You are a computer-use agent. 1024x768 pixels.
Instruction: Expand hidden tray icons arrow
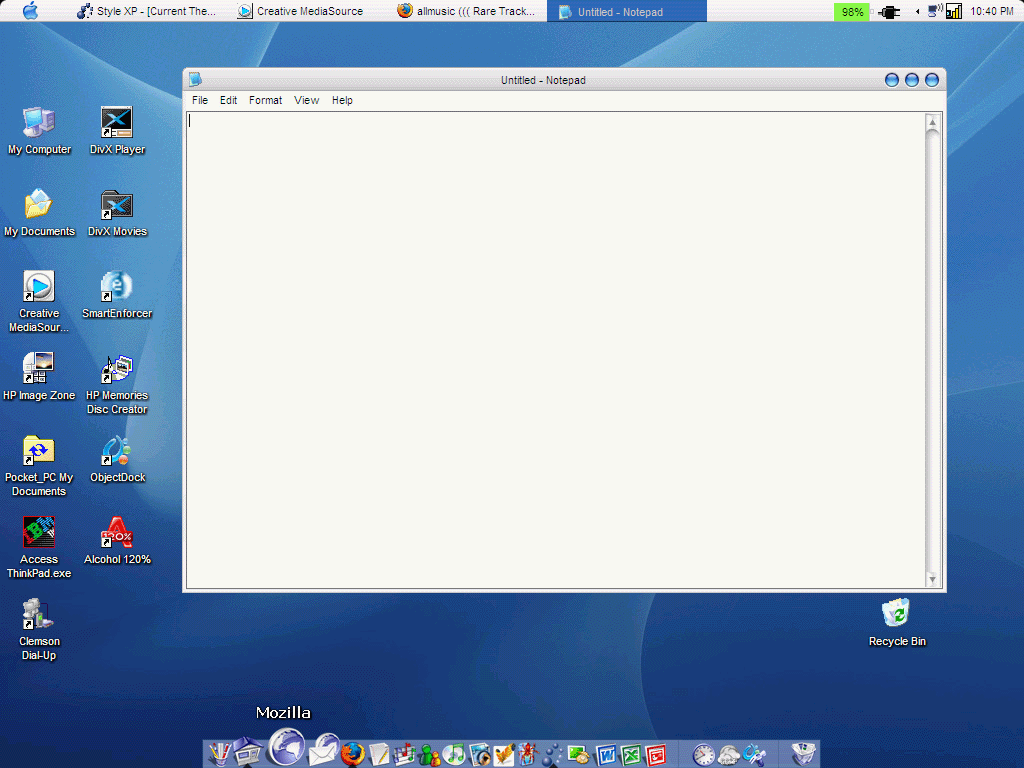[x=918, y=11]
